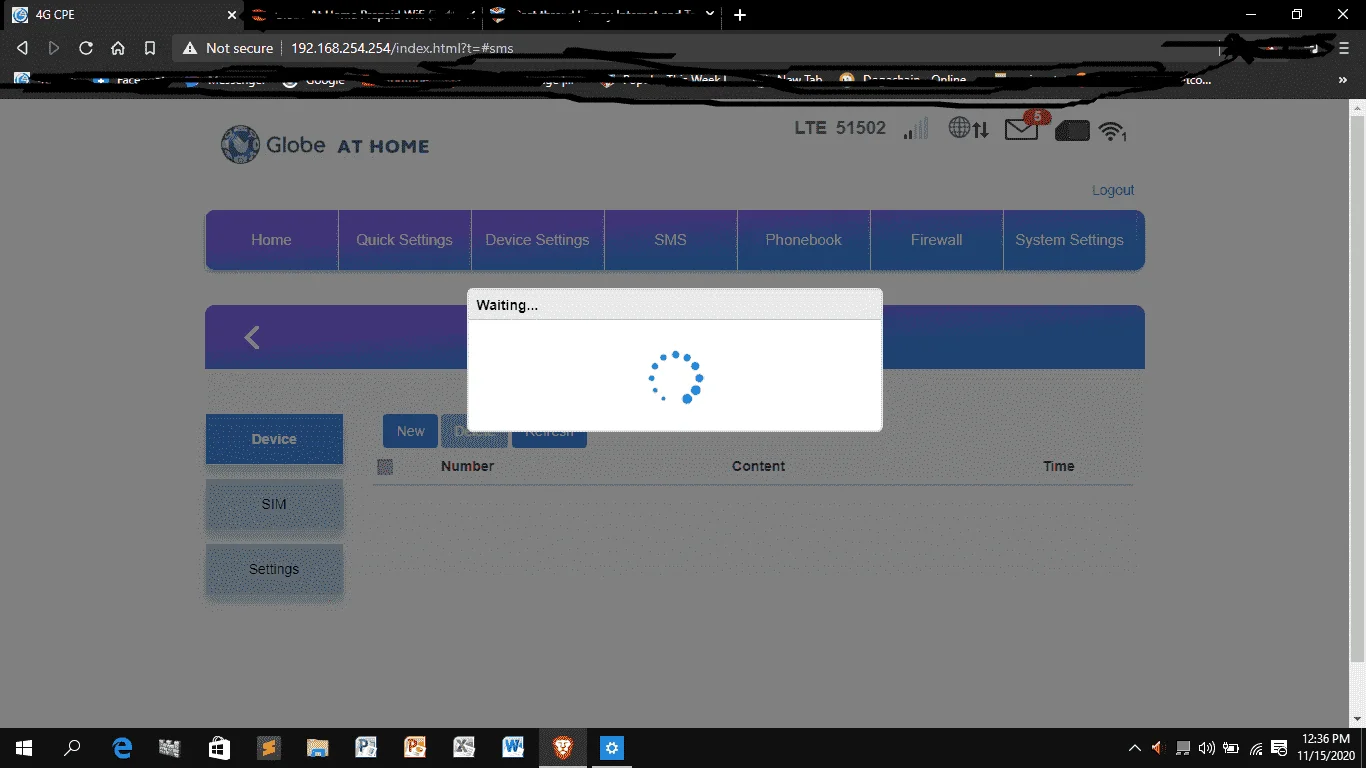1366x768 pixels.
Task: Open File Explorer from taskbar
Action: pyautogui.click(x=317, y=747)
